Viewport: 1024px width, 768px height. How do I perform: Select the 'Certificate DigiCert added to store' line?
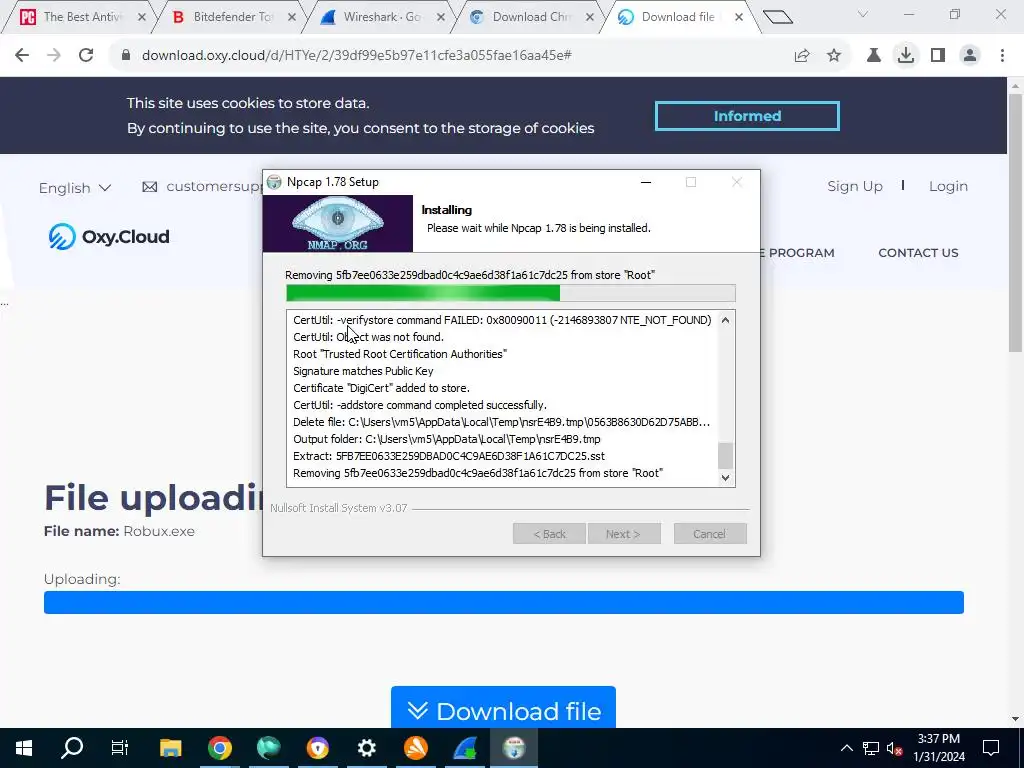click(x=381, y=388)
